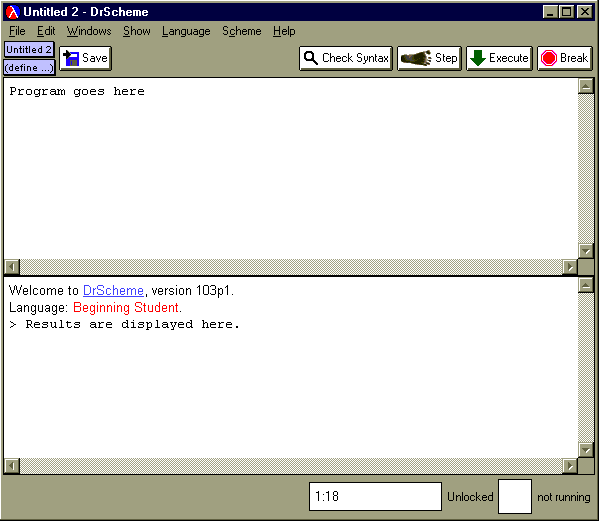Click the Untitled 2 filename button
The image size is (599, 521).
pos(29,49)
